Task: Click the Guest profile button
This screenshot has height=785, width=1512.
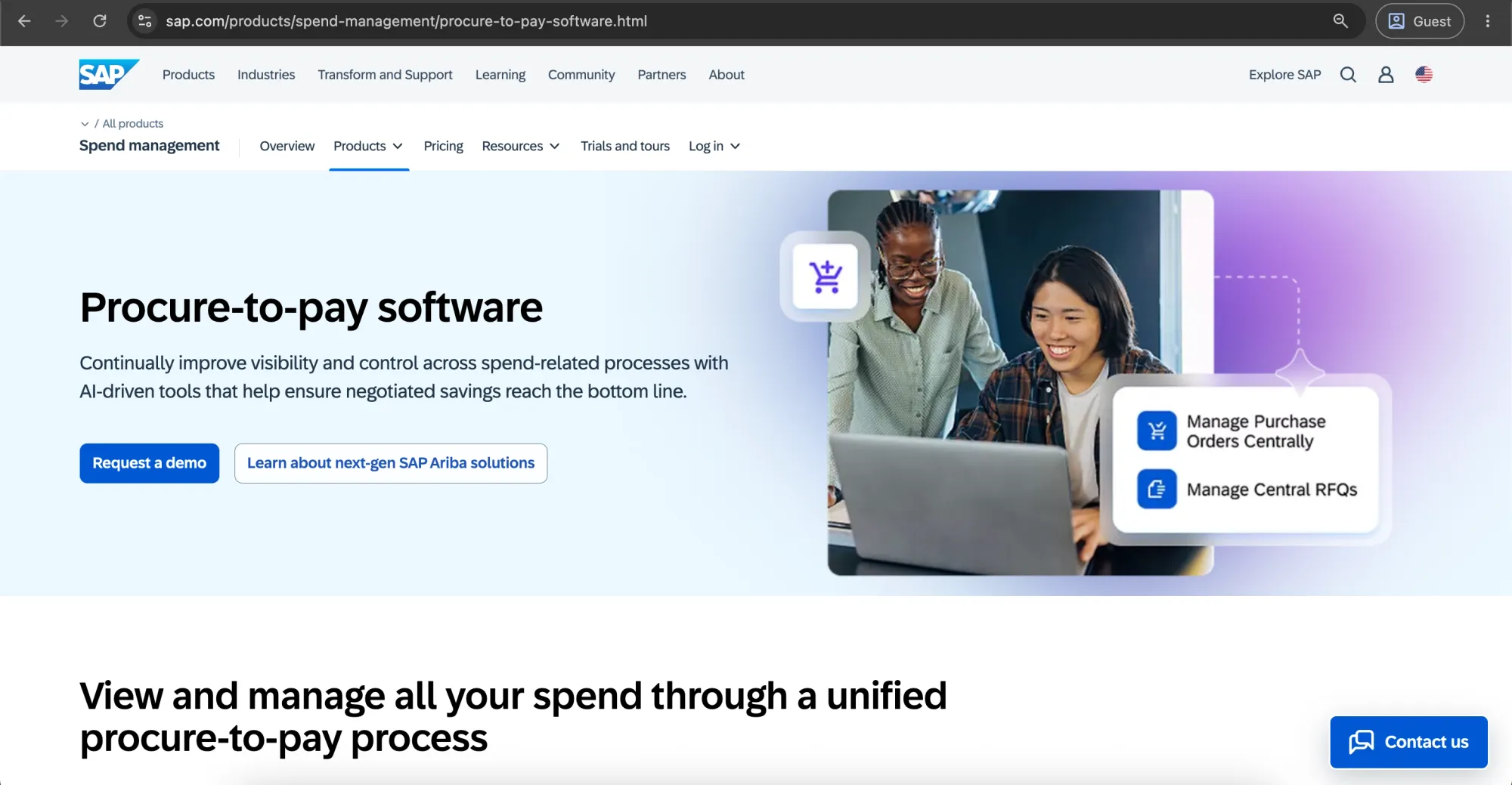Action: pyautogui.click(x=1420, y=21)
